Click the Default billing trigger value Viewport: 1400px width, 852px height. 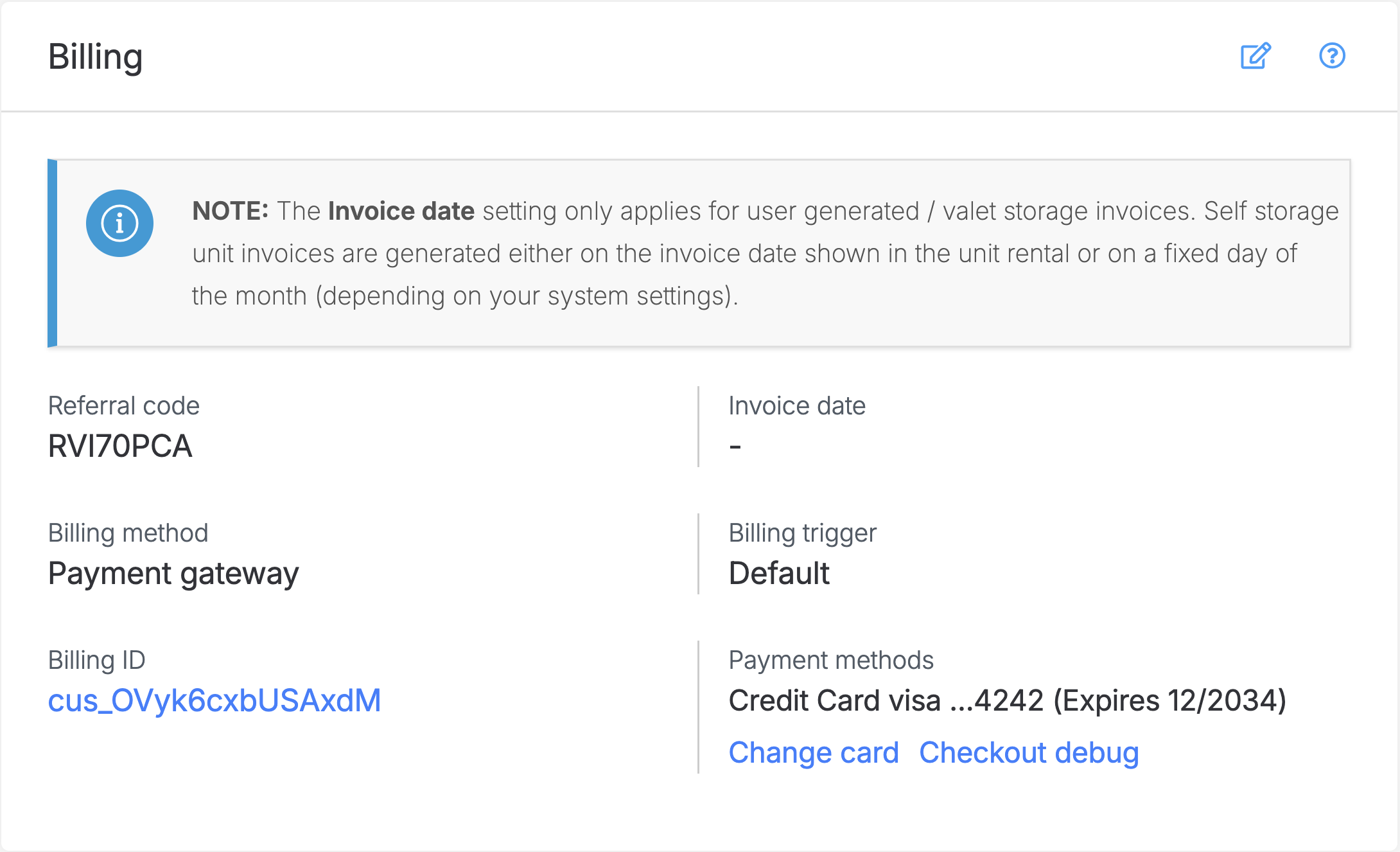coord(779,573)
